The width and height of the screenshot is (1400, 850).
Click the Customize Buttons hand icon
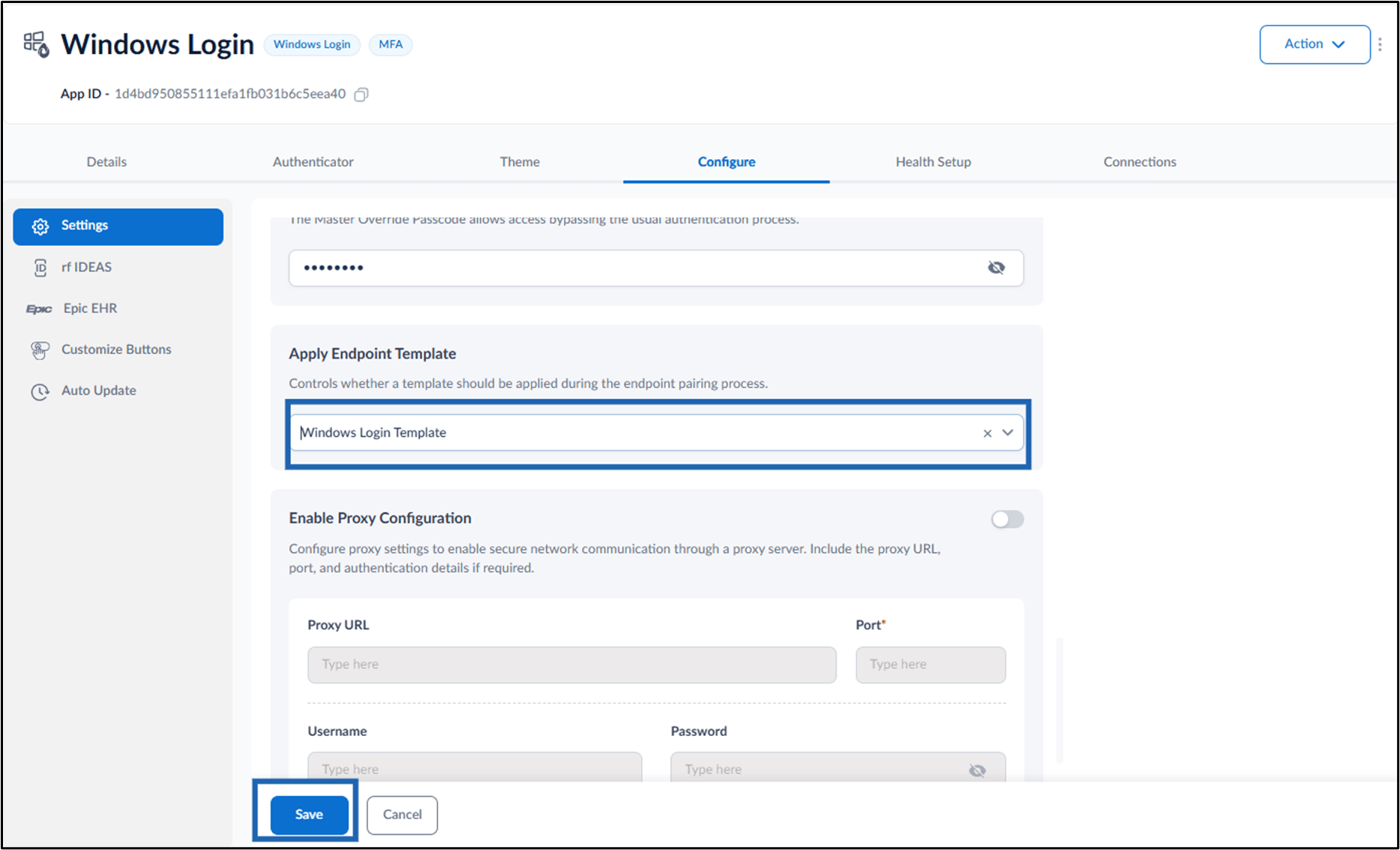[40, 350]
